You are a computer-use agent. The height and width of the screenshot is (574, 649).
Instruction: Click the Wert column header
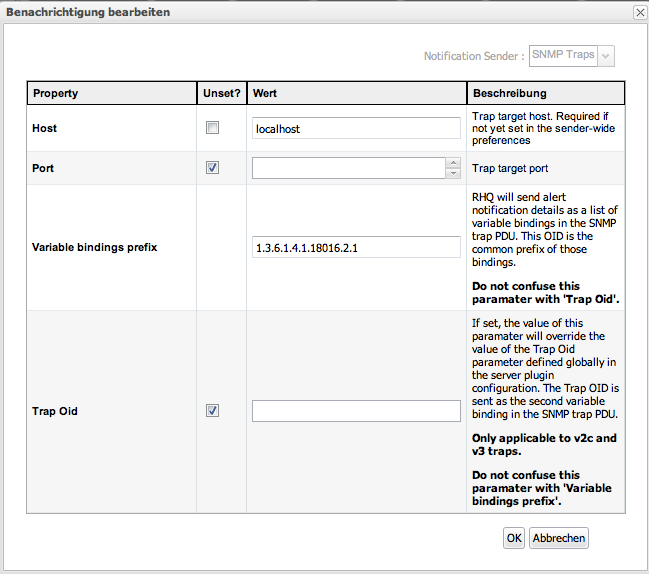(356, 93)
